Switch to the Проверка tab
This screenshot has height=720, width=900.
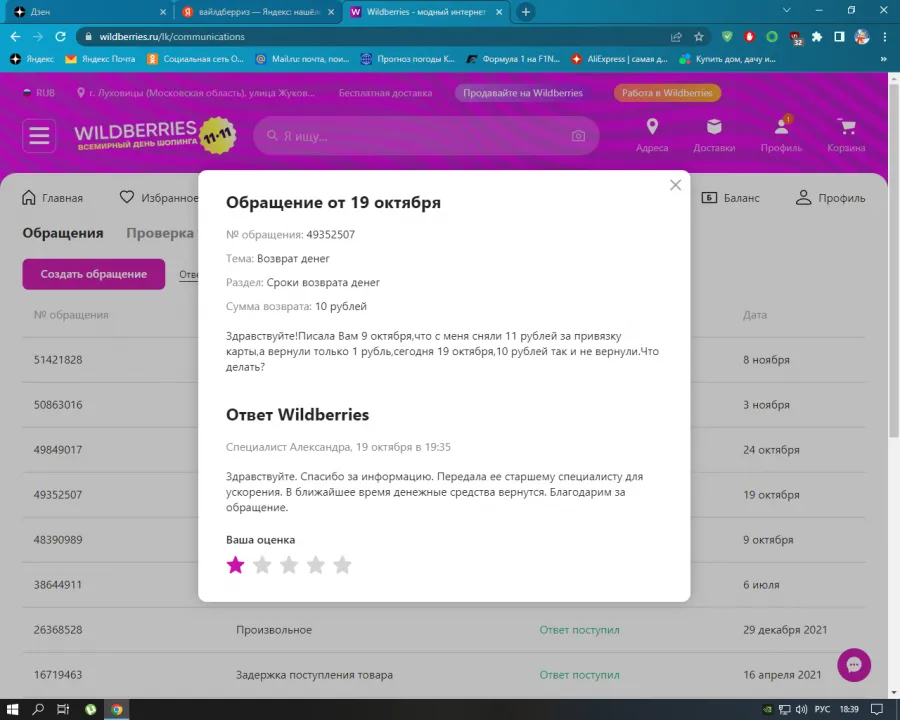coord(160,233)
